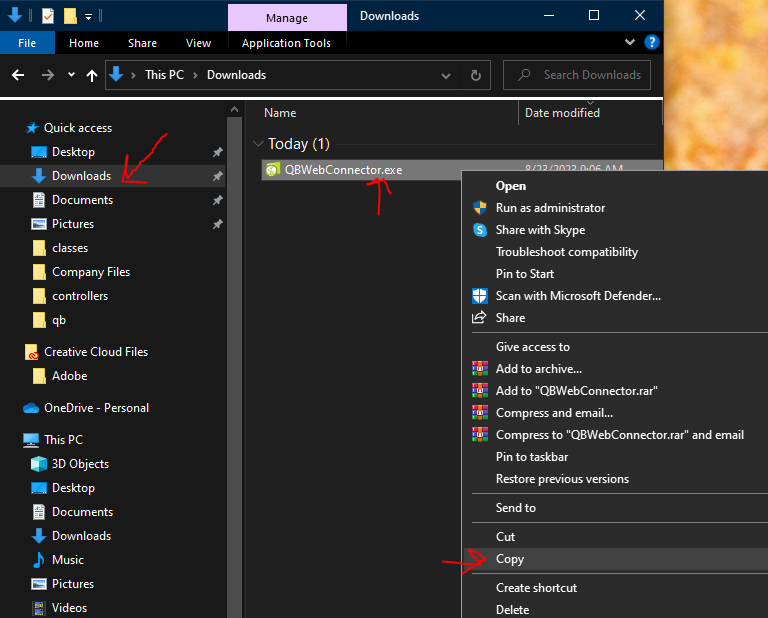Image resolution: width=768 pixels, height=618 pixels.
Task: Click the Back arrow navigation button
Action: (18, 75)
